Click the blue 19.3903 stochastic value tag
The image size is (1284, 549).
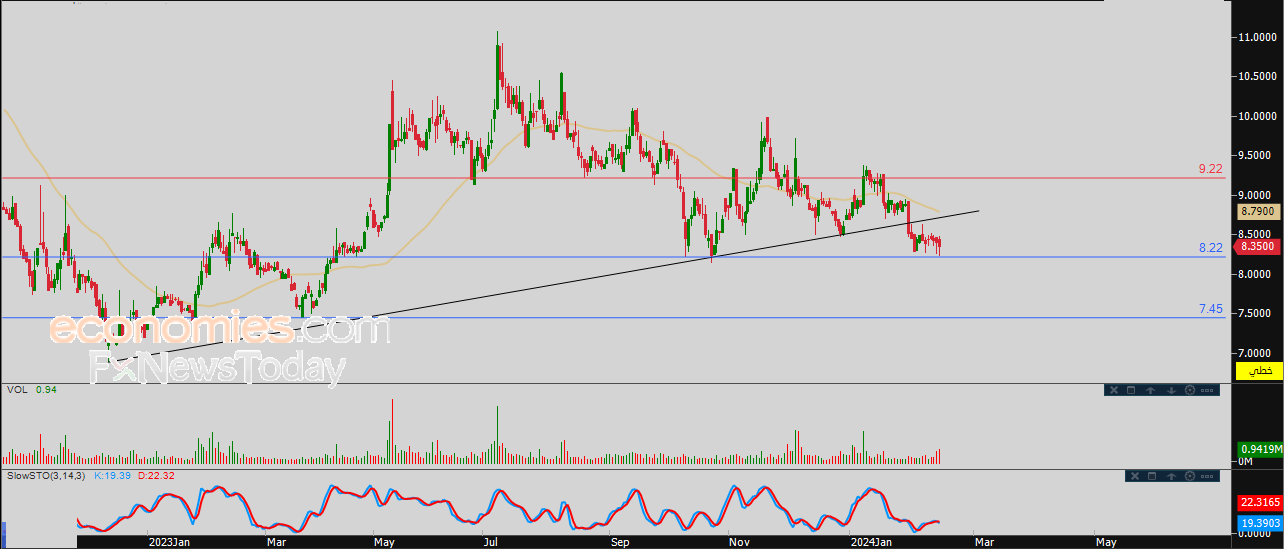click(x=1260, y=523)
